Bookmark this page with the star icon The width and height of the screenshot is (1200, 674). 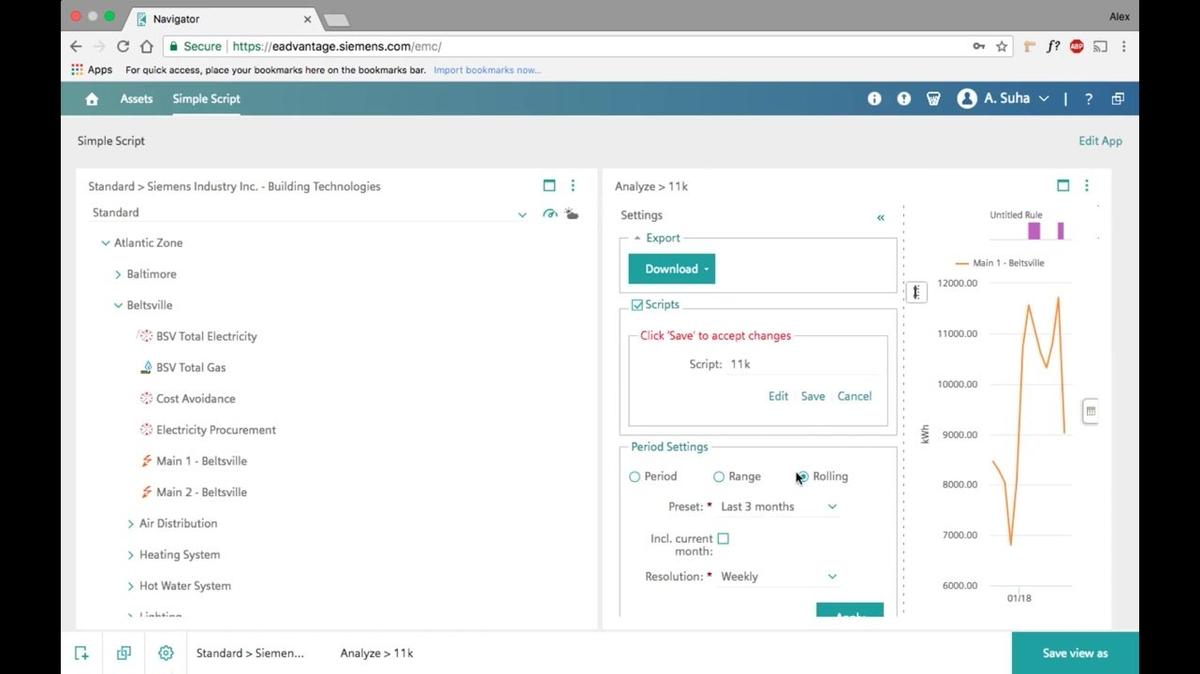pyautogui.click(x=1001, y=46)
